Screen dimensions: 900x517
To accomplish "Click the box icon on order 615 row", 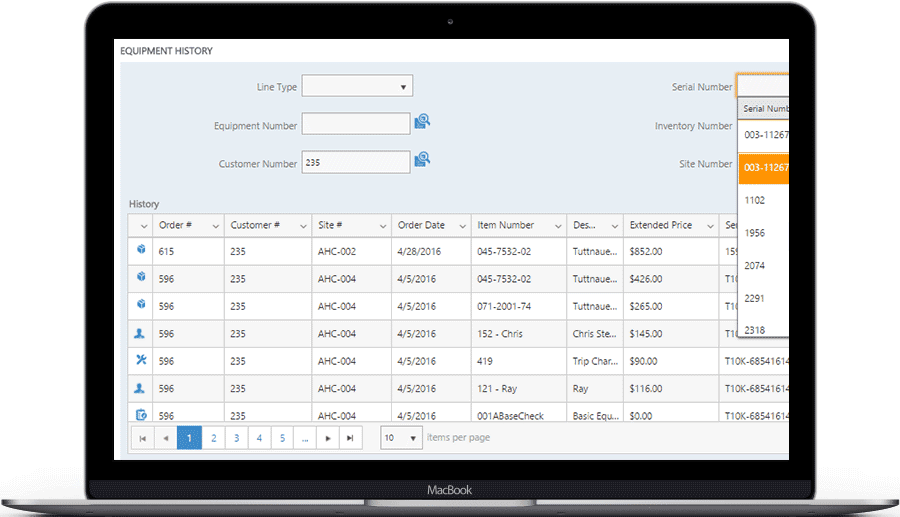I will coord(141,249).
